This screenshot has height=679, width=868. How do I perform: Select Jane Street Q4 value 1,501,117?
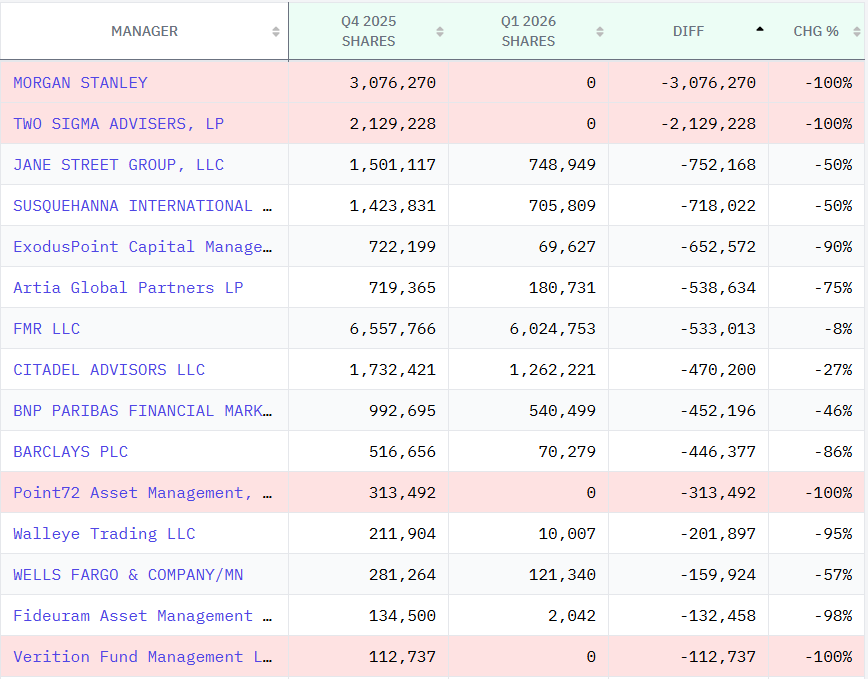tap(393, 164)
